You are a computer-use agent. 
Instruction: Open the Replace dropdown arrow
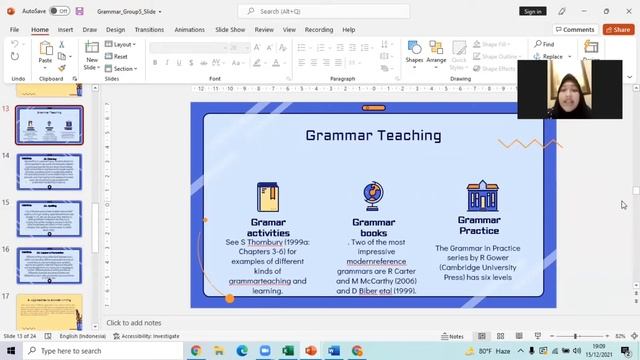tap(570, 57)
